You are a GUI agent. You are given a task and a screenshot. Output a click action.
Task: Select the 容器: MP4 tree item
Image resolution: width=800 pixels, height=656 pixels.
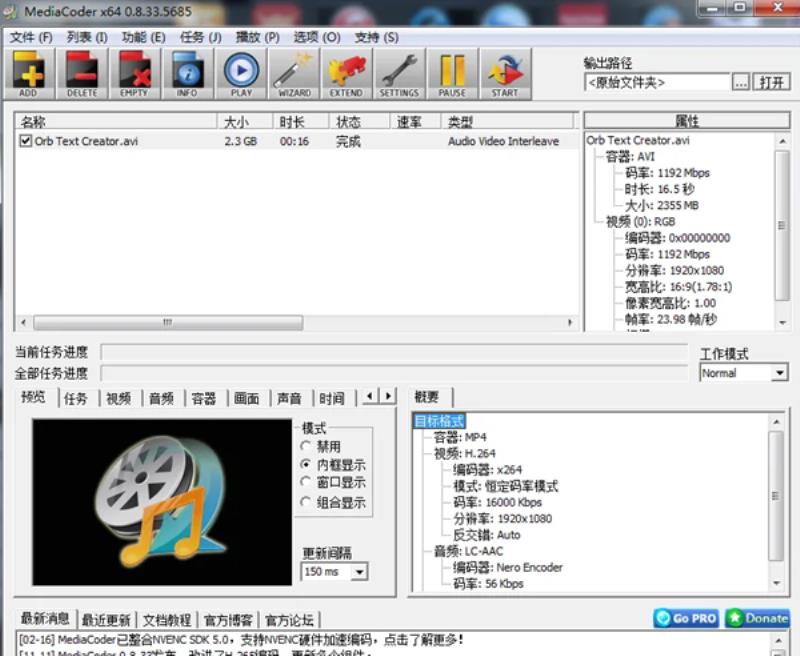[x=460, y=437]
